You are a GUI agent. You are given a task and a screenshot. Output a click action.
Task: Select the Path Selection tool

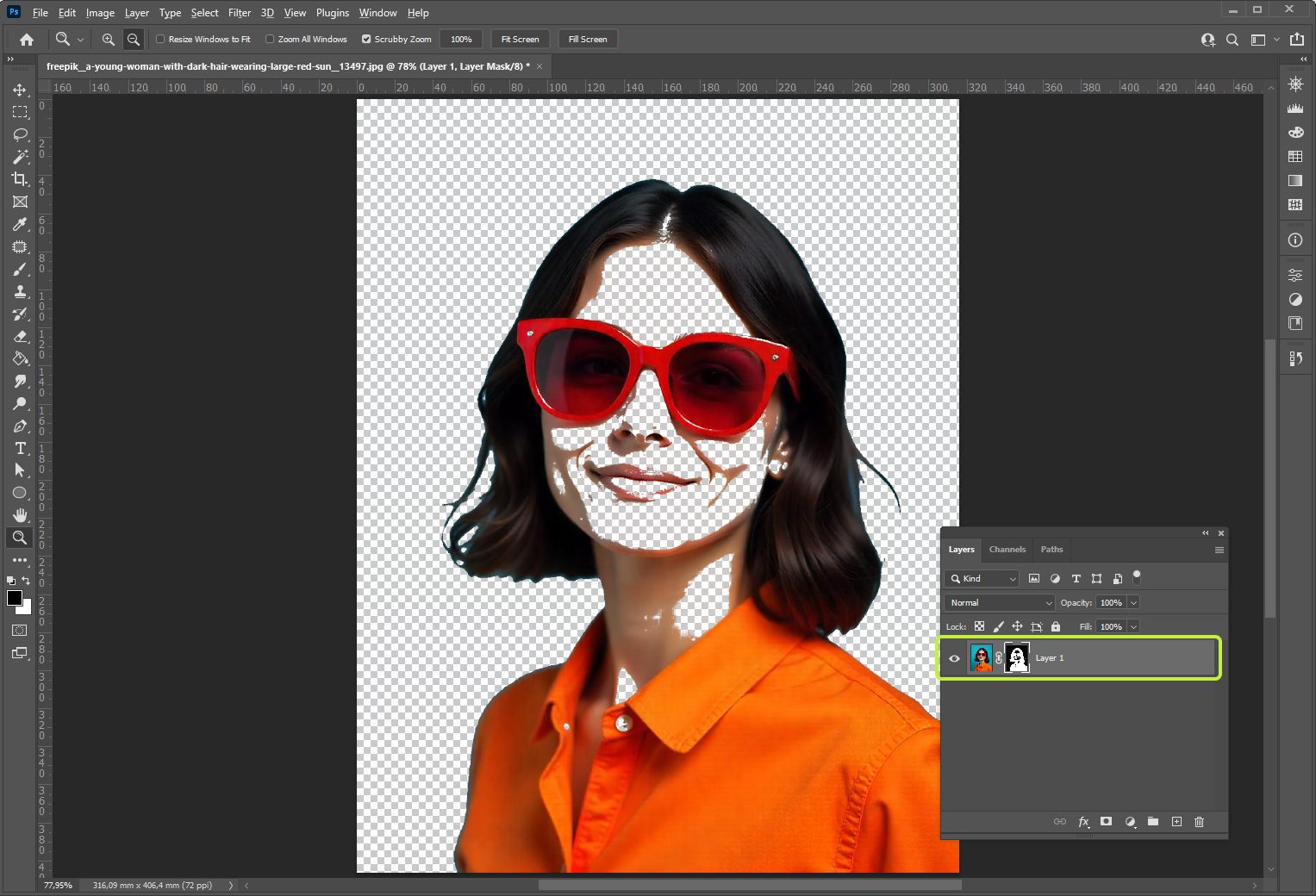click(x=20, y=470)
